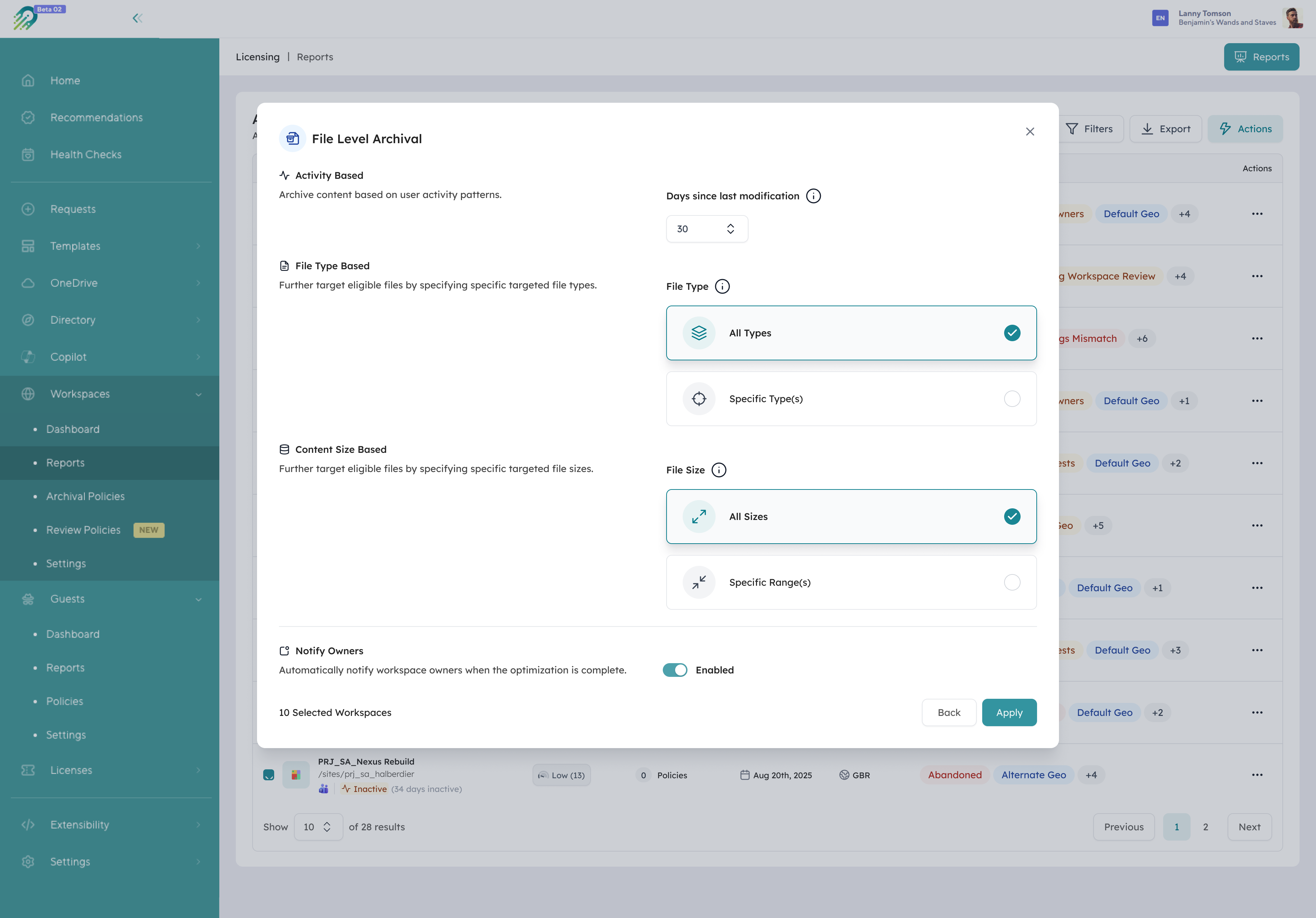Screen dimensions: 1316x918
Task: Close the File Level Archival dialog
Action: (x=1030, y=132)
